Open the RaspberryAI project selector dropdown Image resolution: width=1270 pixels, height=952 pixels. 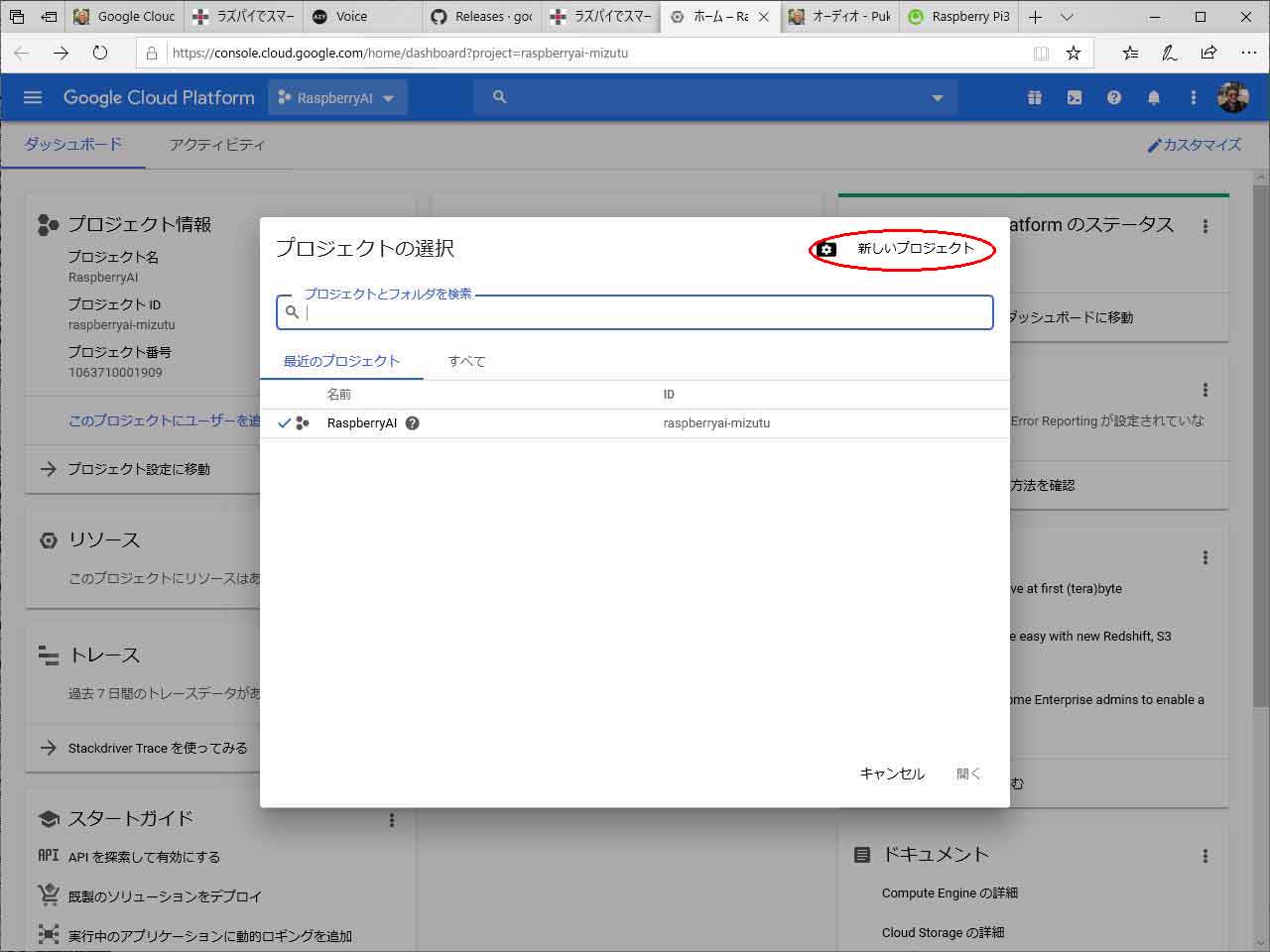point(336,97)
